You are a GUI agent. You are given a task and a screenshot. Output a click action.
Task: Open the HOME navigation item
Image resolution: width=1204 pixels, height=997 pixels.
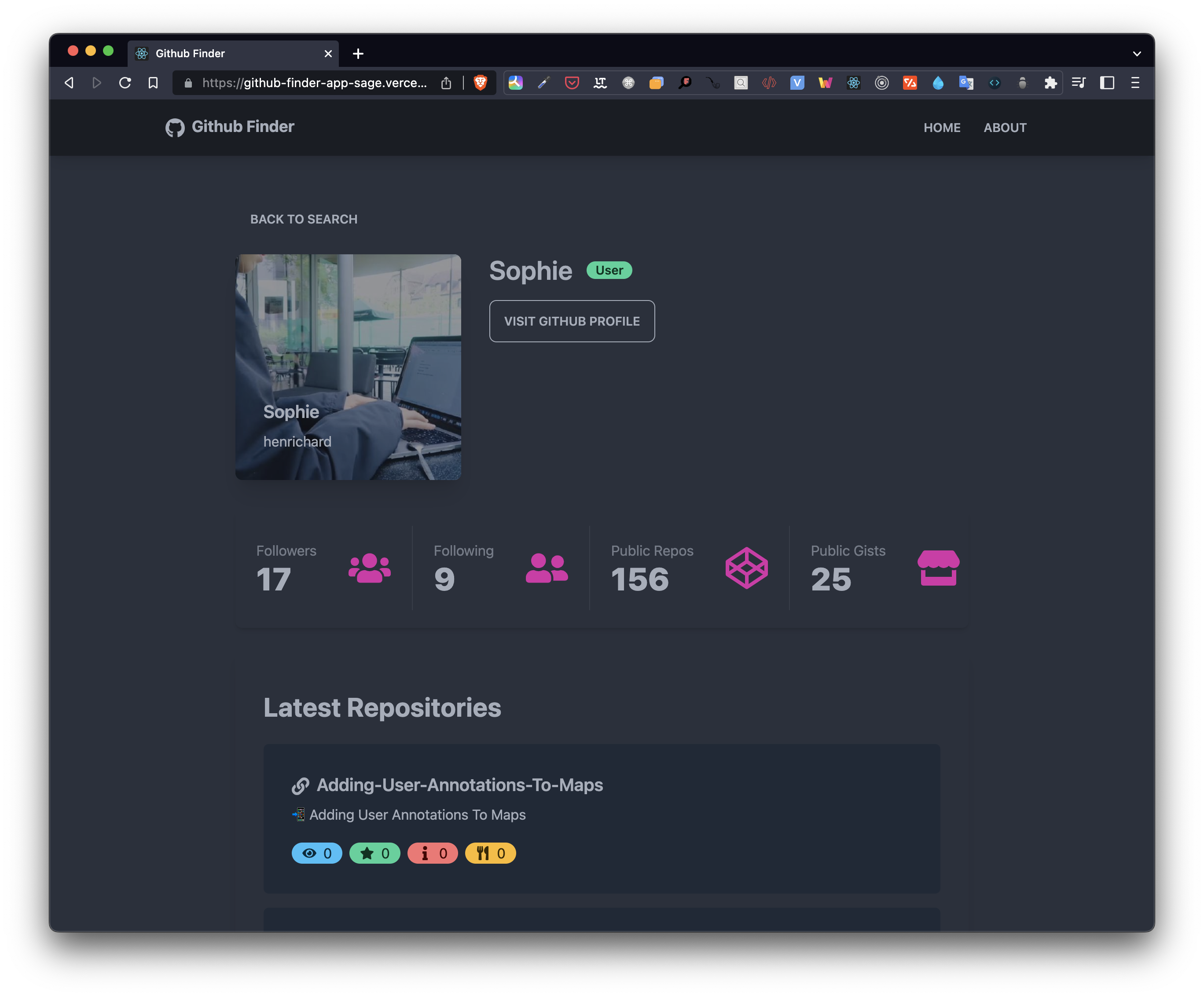tap(941, 127)
